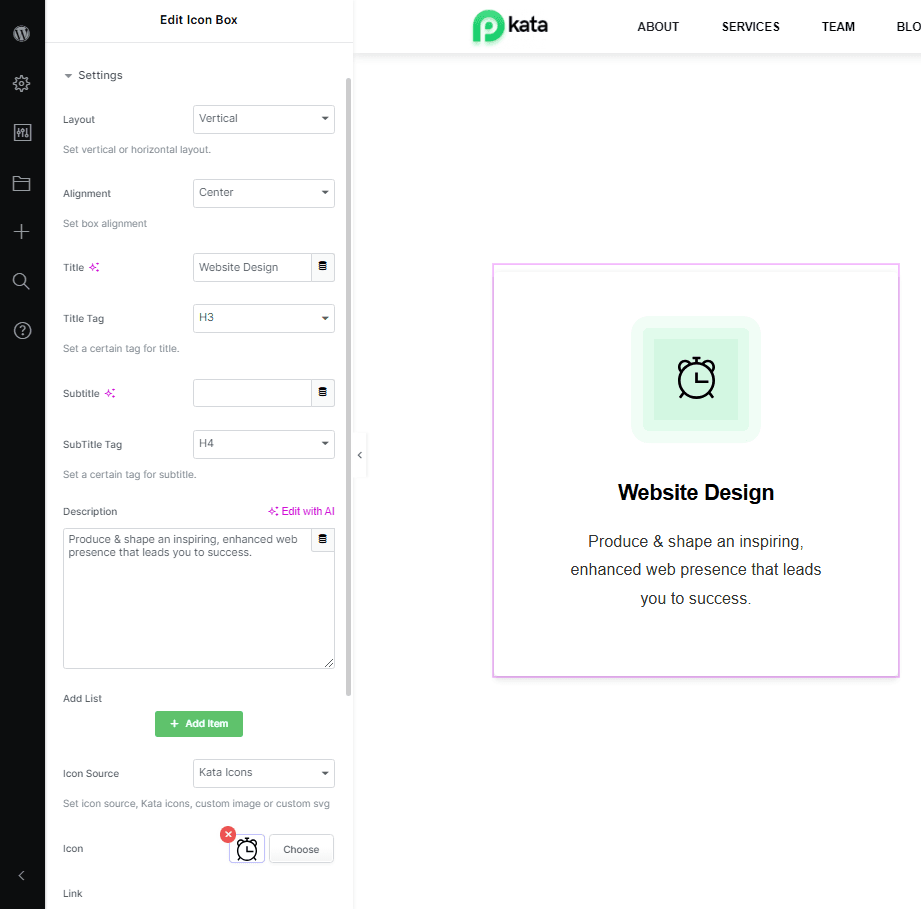The height and width of the screenshot is (909, 921).
Task: Select the history panel icon in the sidebar
Action: pyautogui.click(x=21, y=132)
